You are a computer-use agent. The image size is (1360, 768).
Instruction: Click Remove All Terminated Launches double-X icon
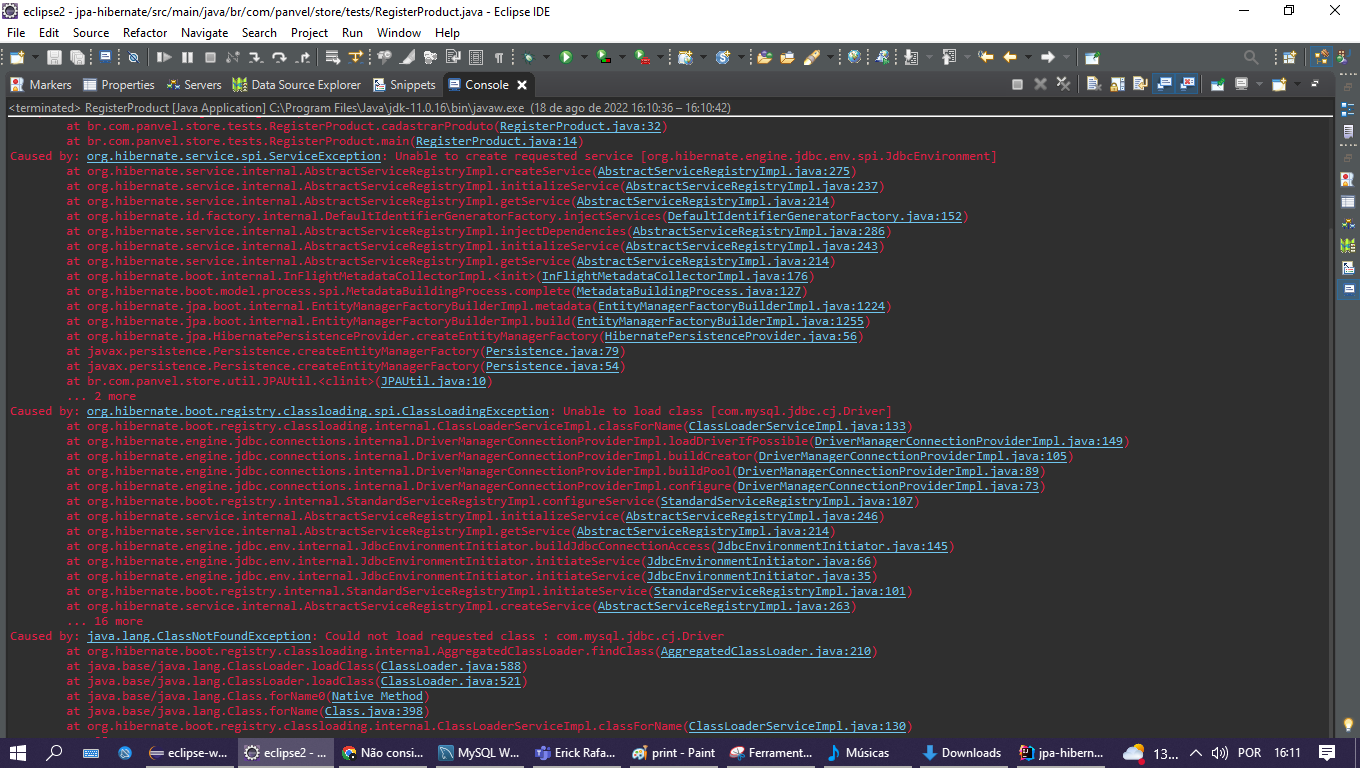pos(1063,84)
